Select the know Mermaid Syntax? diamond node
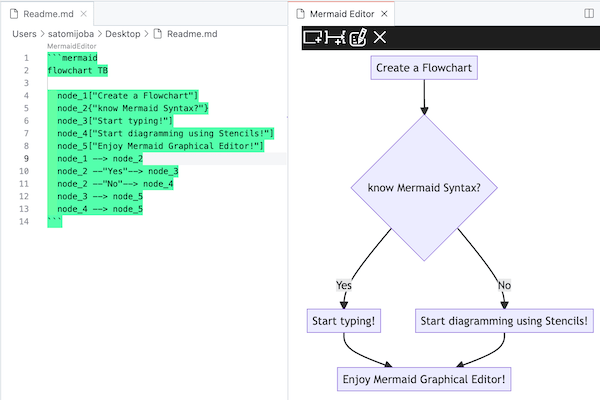The height and width of the screenshot is (400, 600). [x=424, y=188]
